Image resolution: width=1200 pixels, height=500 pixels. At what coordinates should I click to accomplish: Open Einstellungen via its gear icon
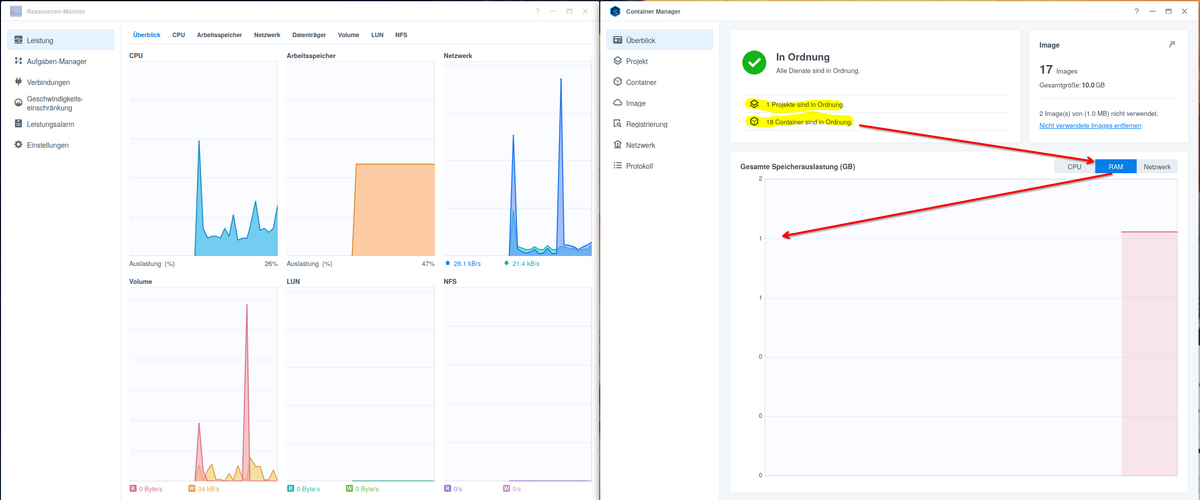pos(18,145)
